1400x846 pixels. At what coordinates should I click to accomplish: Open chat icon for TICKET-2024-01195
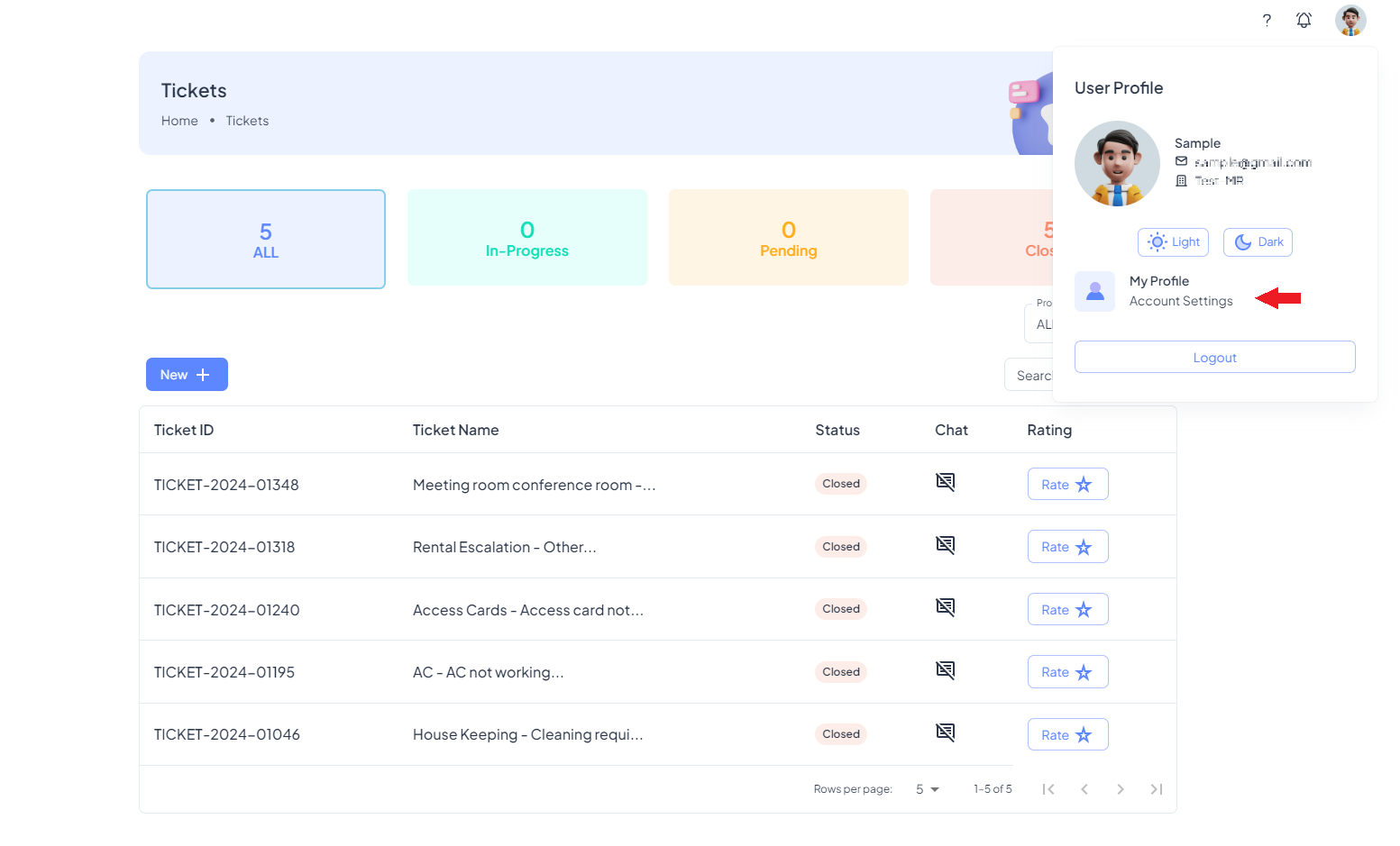945,670
